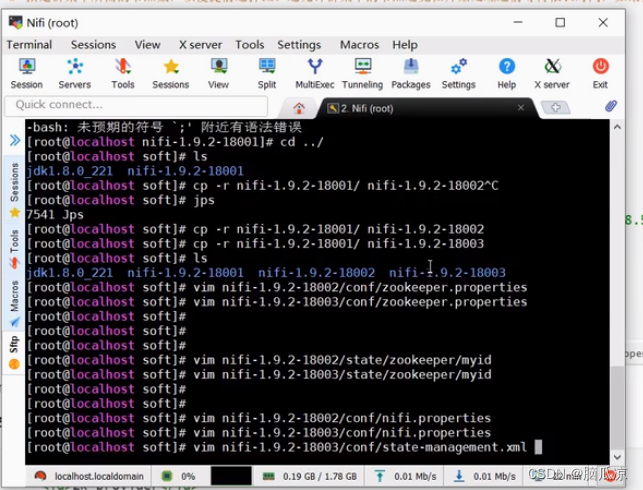The image size is (643, 490).
Task: Click the Help question mark icon
Action: (x=507, y=73)
